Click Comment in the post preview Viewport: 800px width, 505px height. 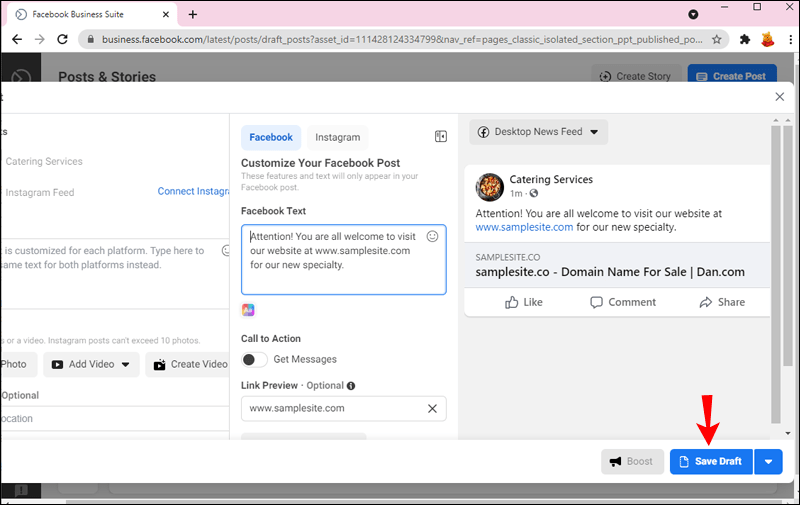click(622, 302)
